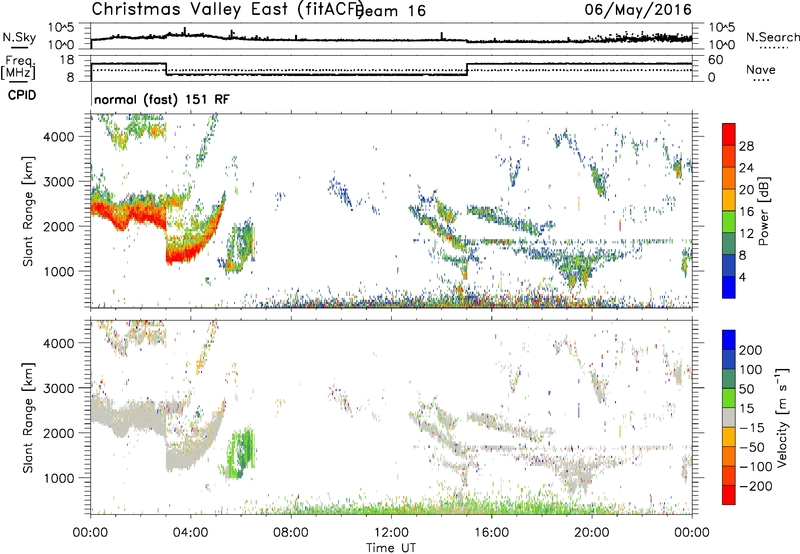Click the '04:00' time axis label
The image size is (800, 554).
click(190, 533)
